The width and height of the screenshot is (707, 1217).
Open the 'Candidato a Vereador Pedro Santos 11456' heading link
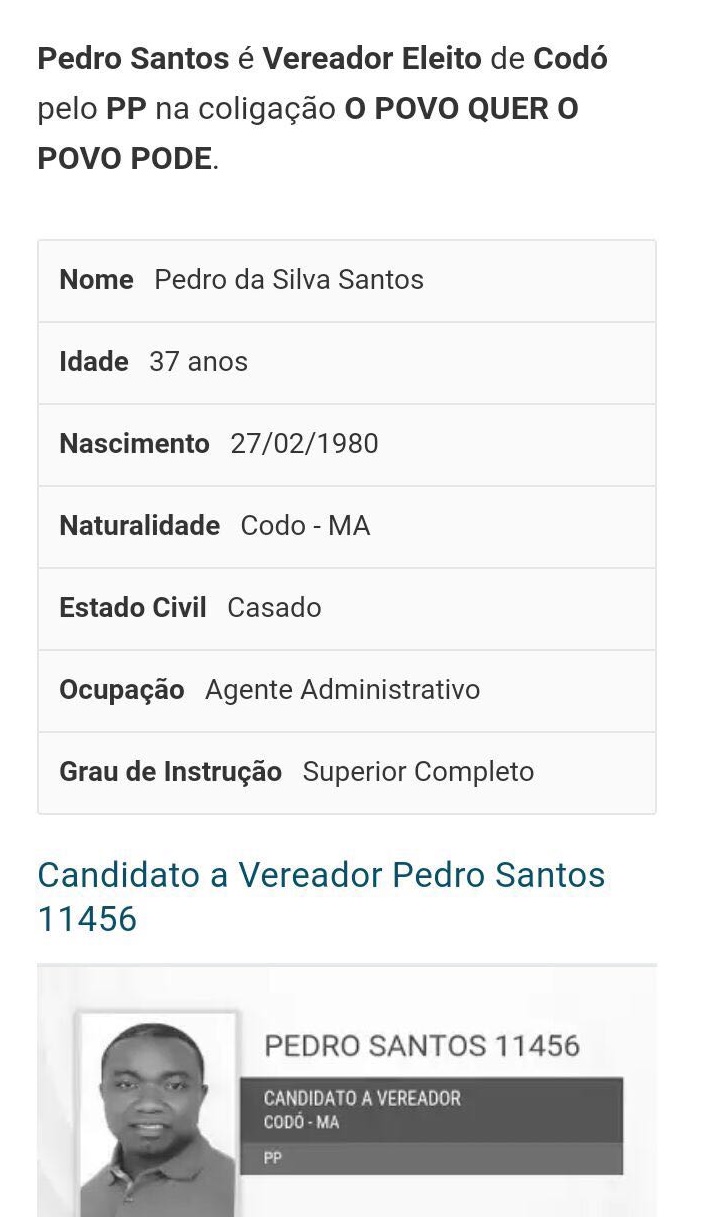[x=320, y=896]
